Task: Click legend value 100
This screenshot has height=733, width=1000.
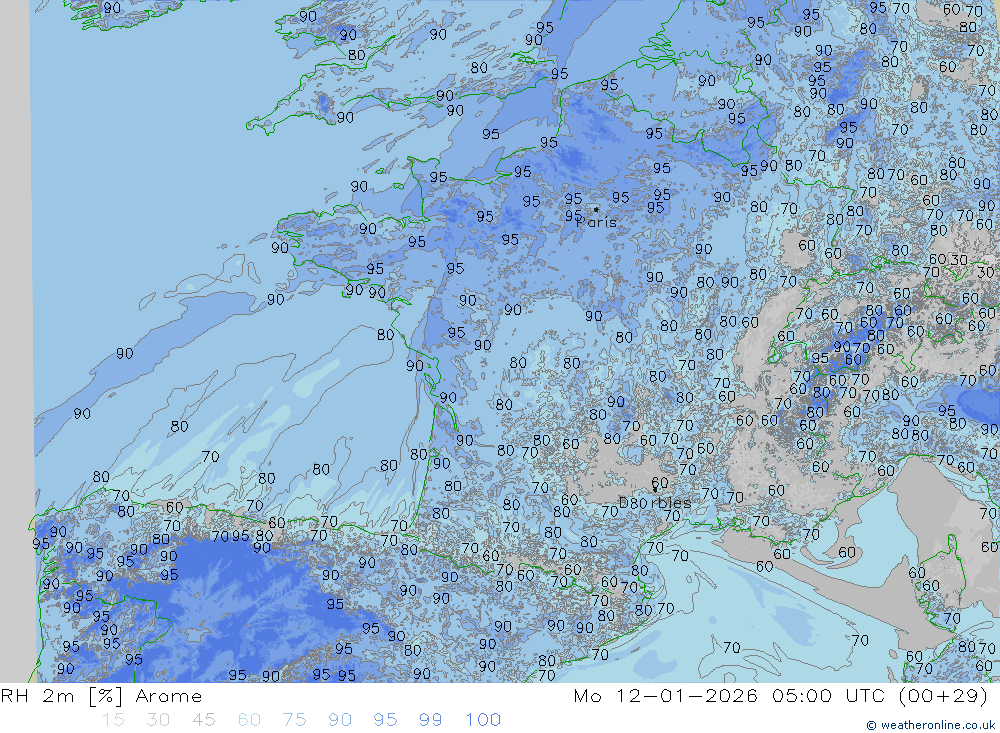Action: click(x=483, y=720)
